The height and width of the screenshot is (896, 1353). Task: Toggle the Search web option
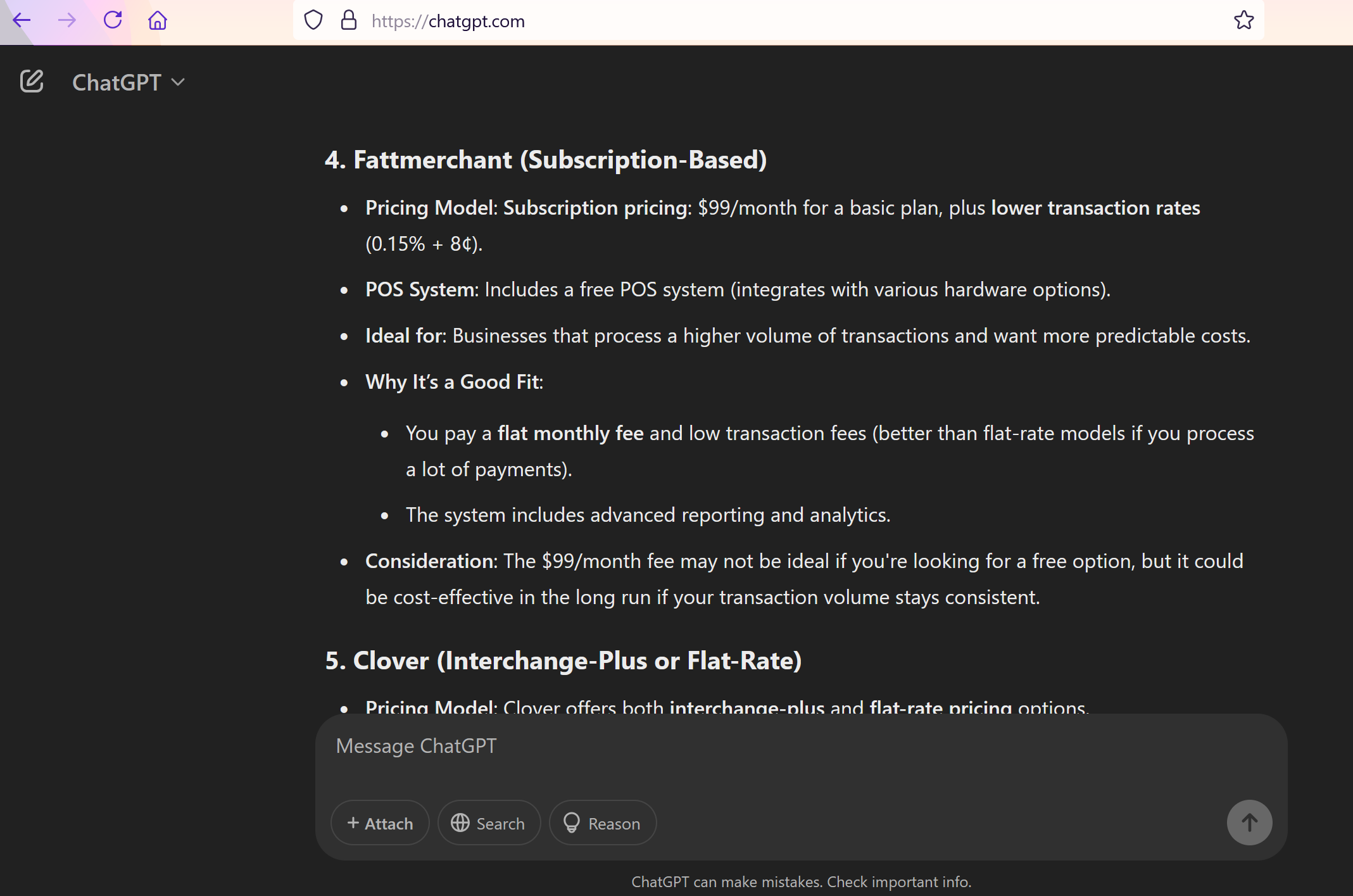(x=489, y=823)
